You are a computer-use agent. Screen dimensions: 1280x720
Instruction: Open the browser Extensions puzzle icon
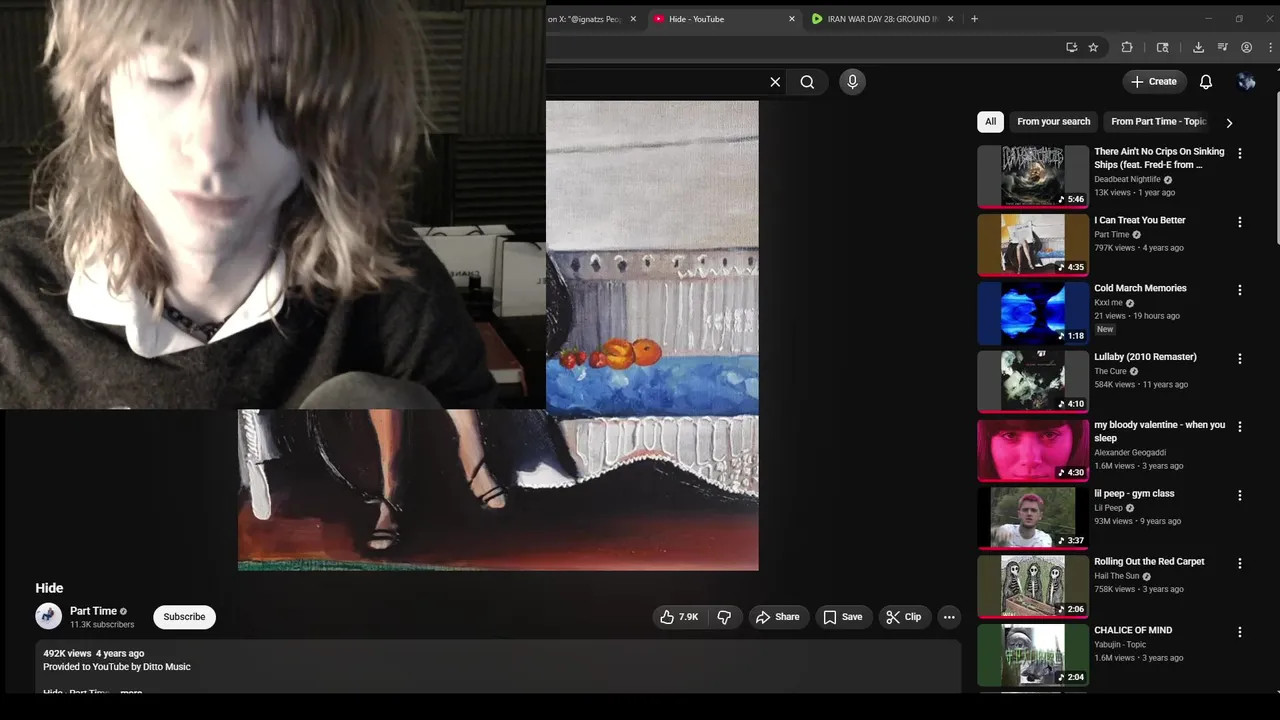point(1127,47)
